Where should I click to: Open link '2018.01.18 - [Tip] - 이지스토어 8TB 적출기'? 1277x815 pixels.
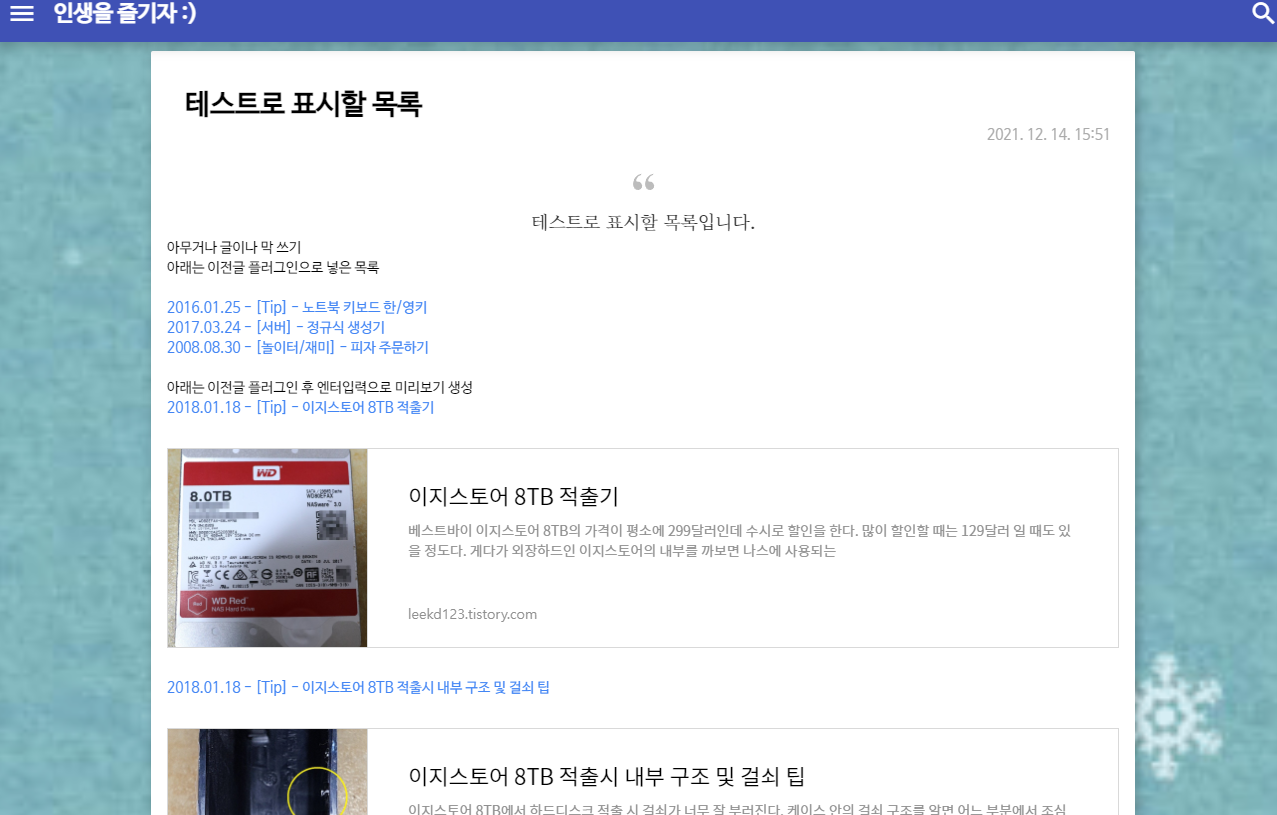(x=301, y=408)
